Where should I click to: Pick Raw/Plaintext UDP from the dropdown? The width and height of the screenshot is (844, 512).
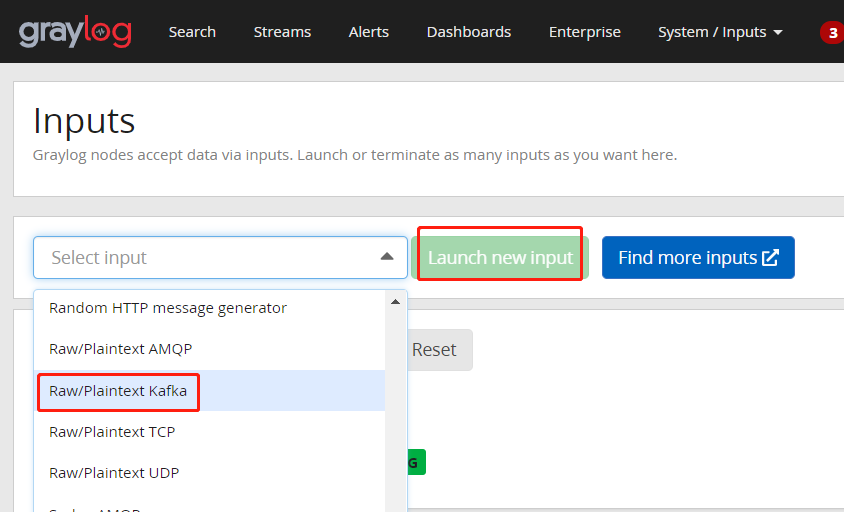pos(209,473)
